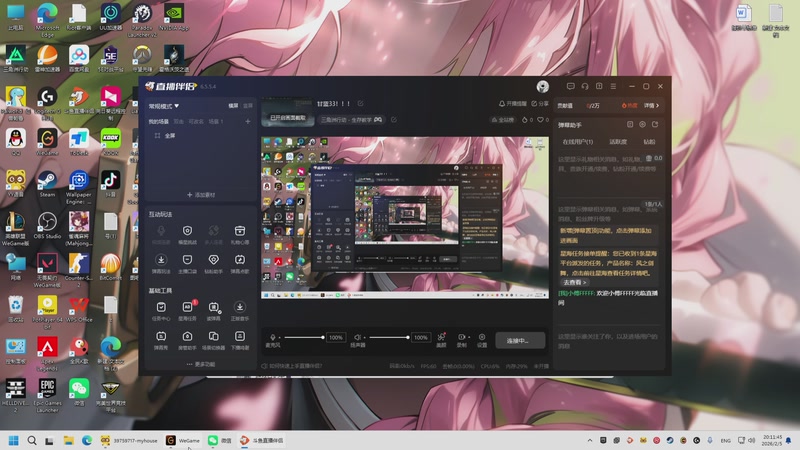Image resolution: width=800 pixels, height=450 pixels.
Task: Switch to 竖屏 portrait mode
Action: [248, 106]
